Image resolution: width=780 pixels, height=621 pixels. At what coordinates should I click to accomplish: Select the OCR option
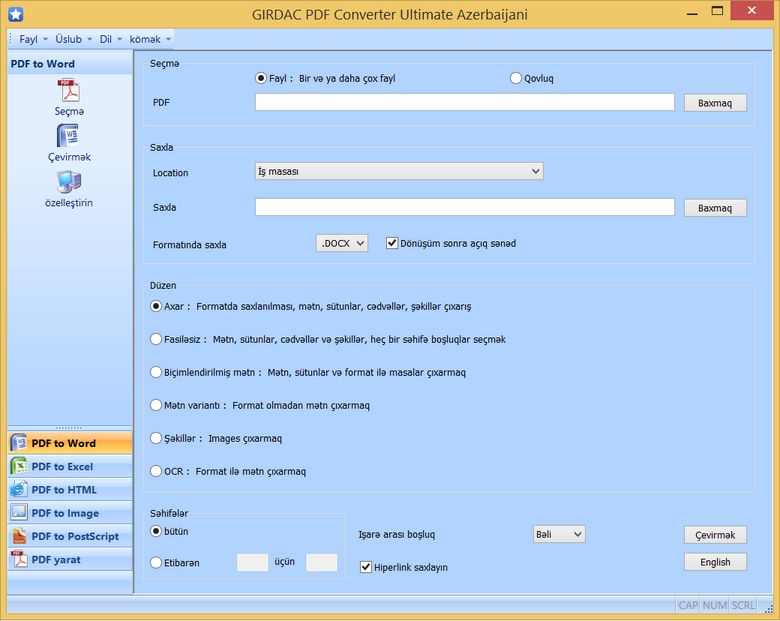[x=156, y=471]
